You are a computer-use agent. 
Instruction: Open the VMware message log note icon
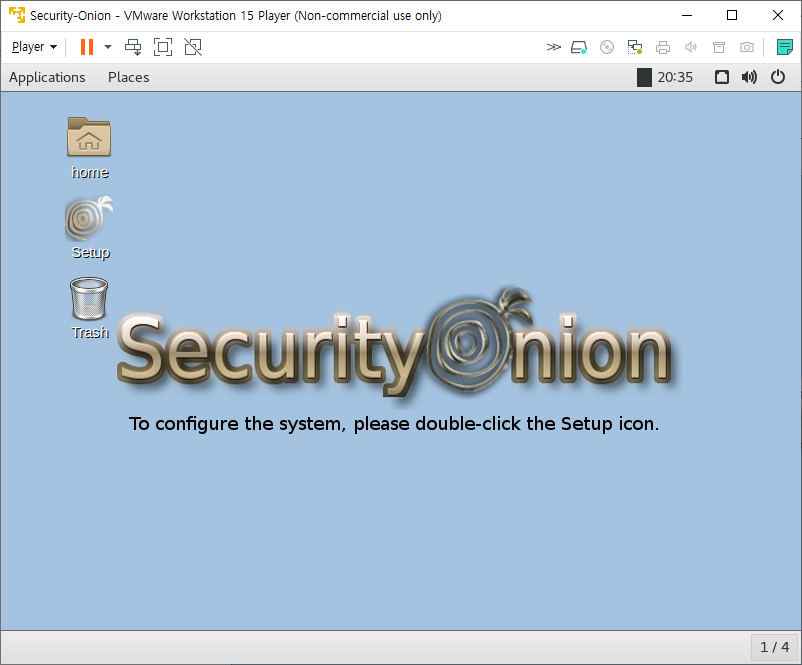tap(785, 47)
